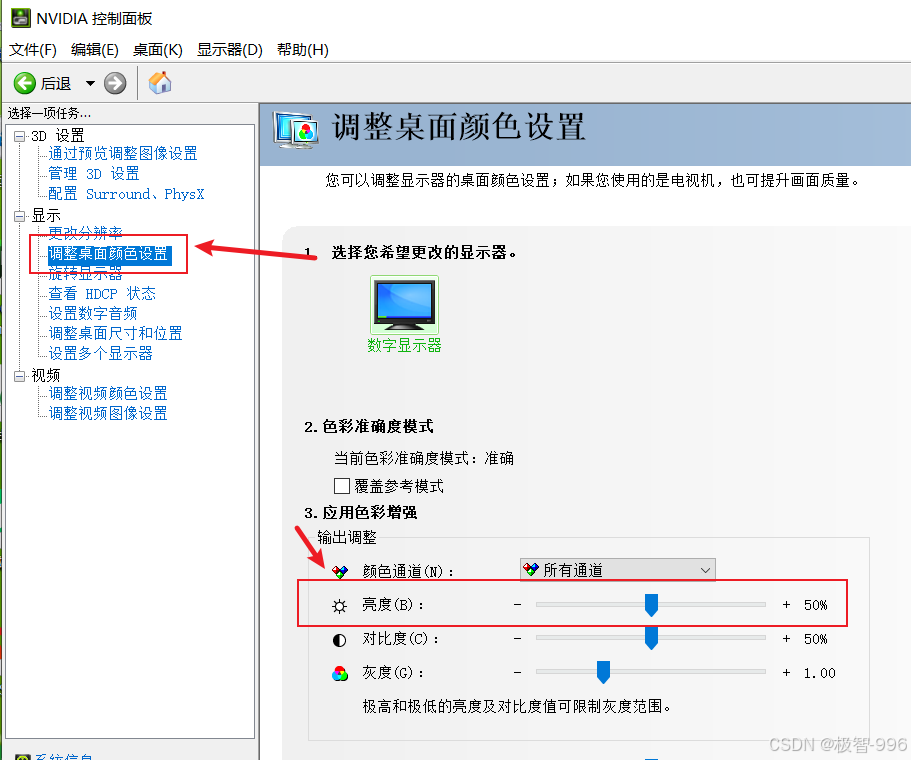Open 查看 HDCP 状态
Image resolution: width=911 pixels, height=760 pixels.
102,293
